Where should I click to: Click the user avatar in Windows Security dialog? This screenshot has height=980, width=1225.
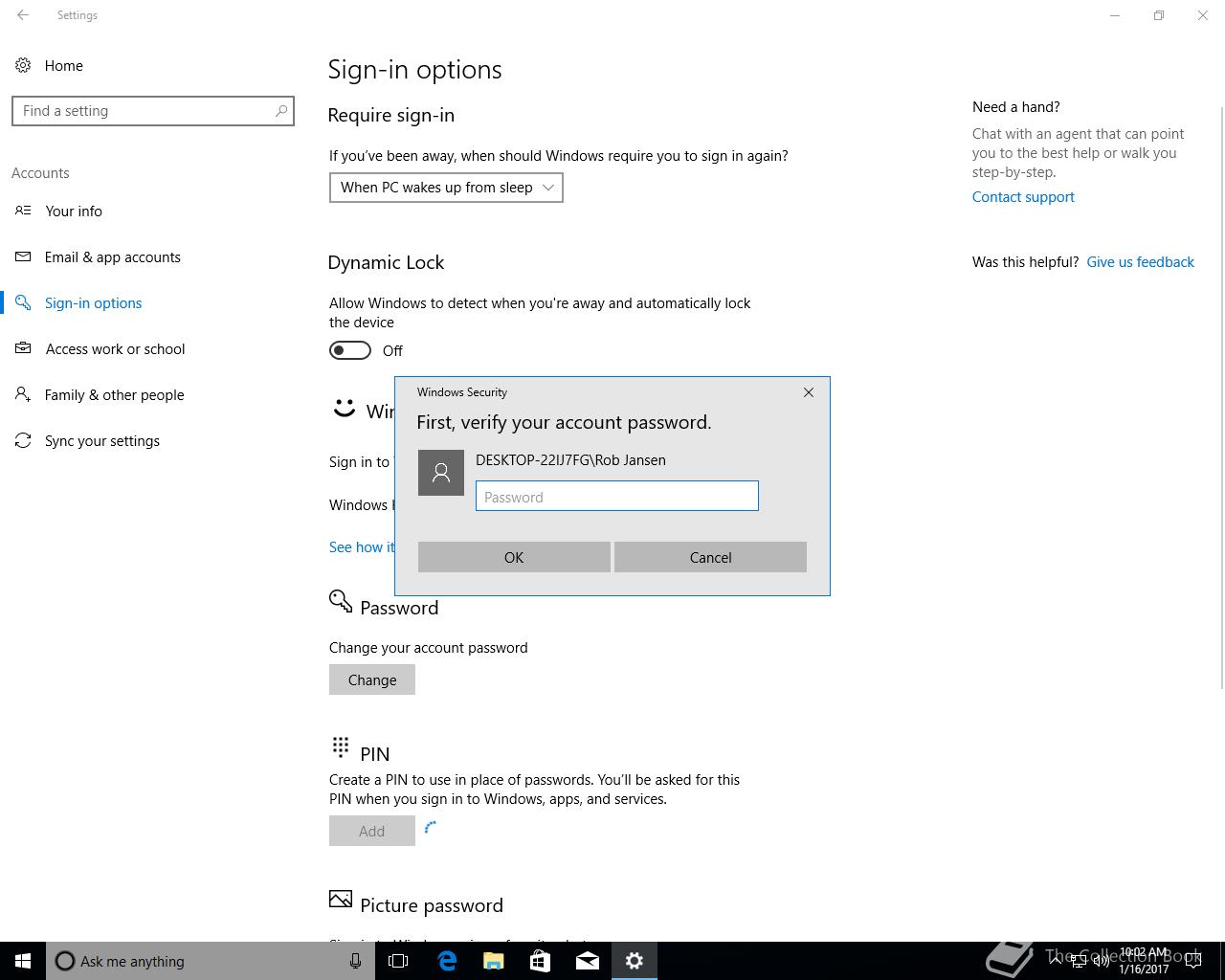click(441, 473)
